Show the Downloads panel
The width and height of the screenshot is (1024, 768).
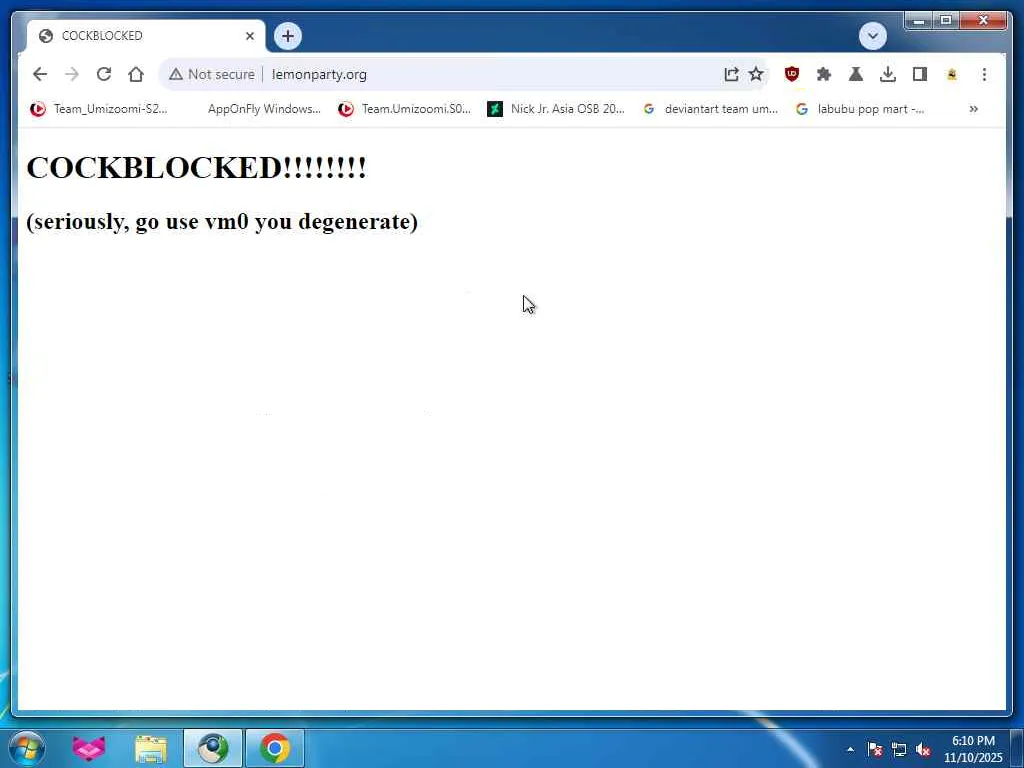pos(888,74)
